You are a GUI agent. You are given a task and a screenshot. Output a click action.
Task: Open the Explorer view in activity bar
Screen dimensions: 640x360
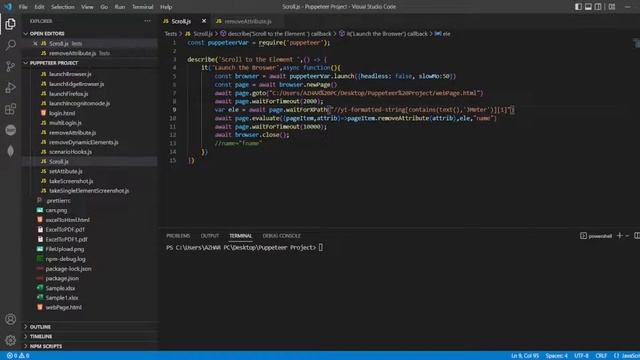click(x=11, y=24)
